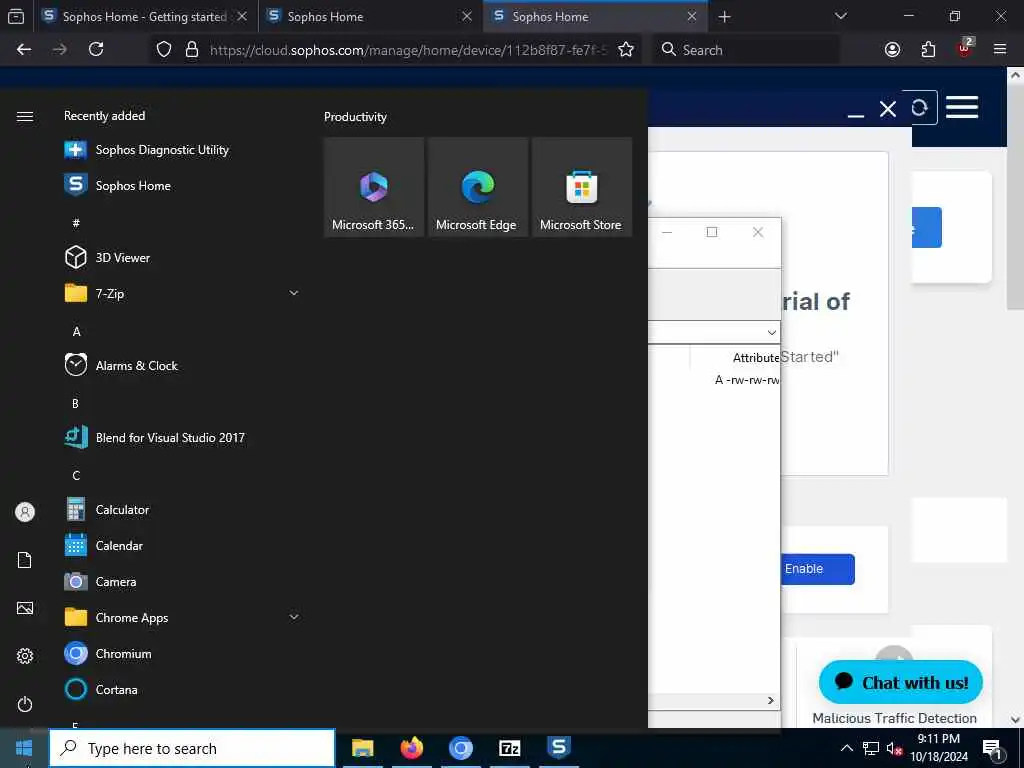Open a new Firefox tab
The image size is (1024, 768).
click(x=724, y=17)
